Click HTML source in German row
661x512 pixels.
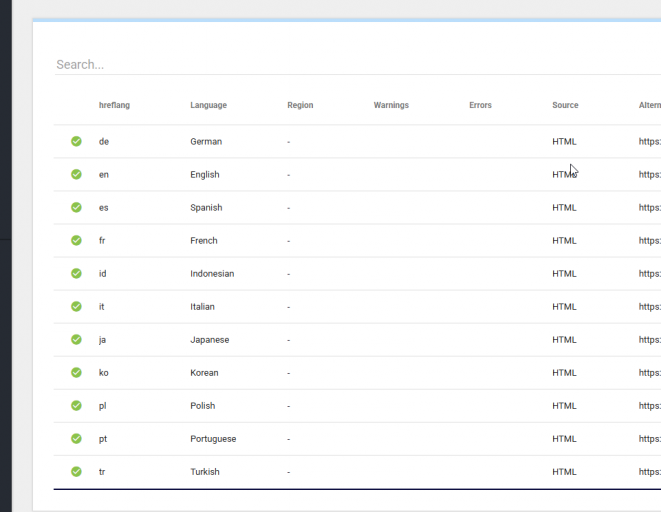(564, 142)
